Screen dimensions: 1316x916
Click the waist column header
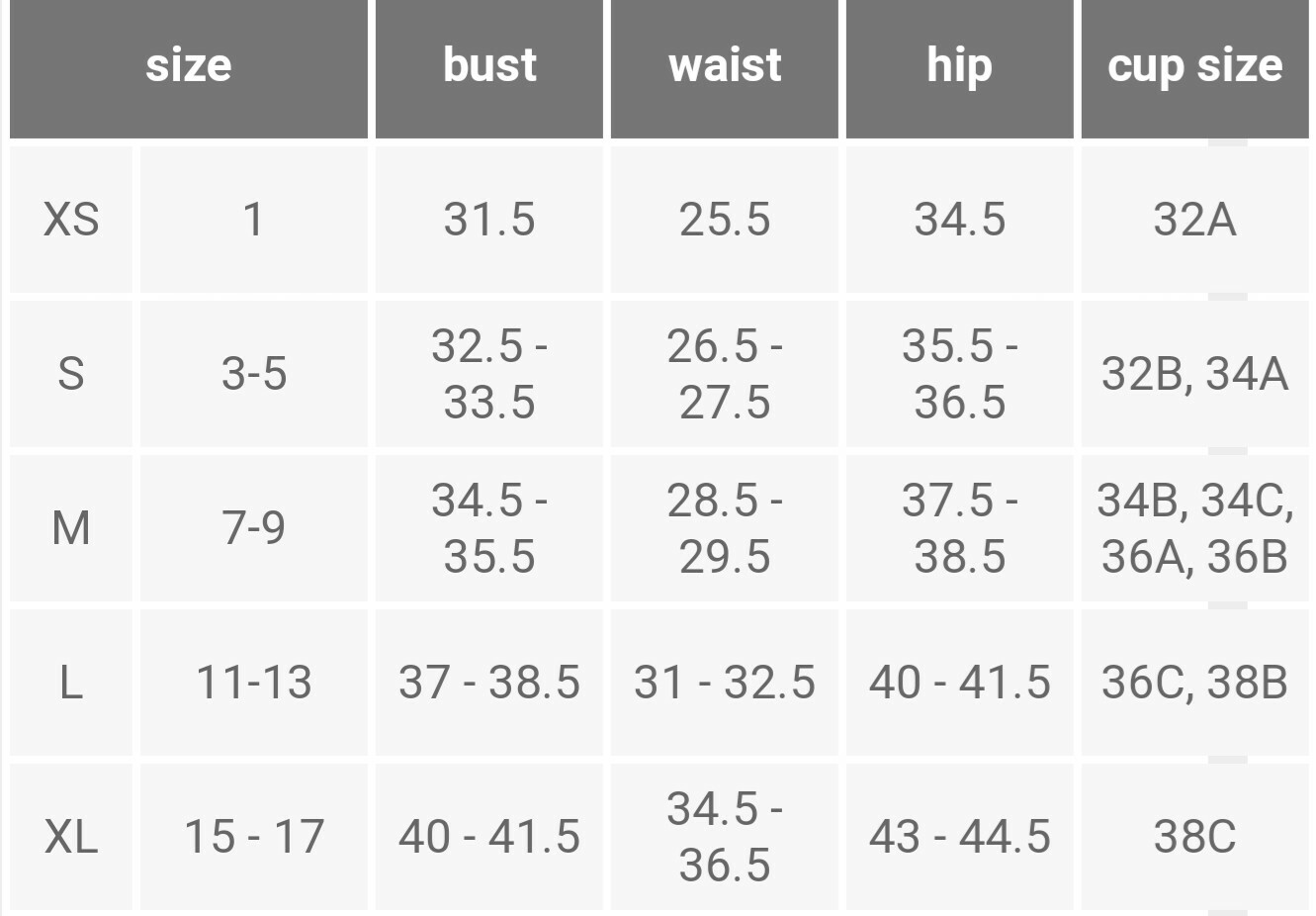(725, 68)
